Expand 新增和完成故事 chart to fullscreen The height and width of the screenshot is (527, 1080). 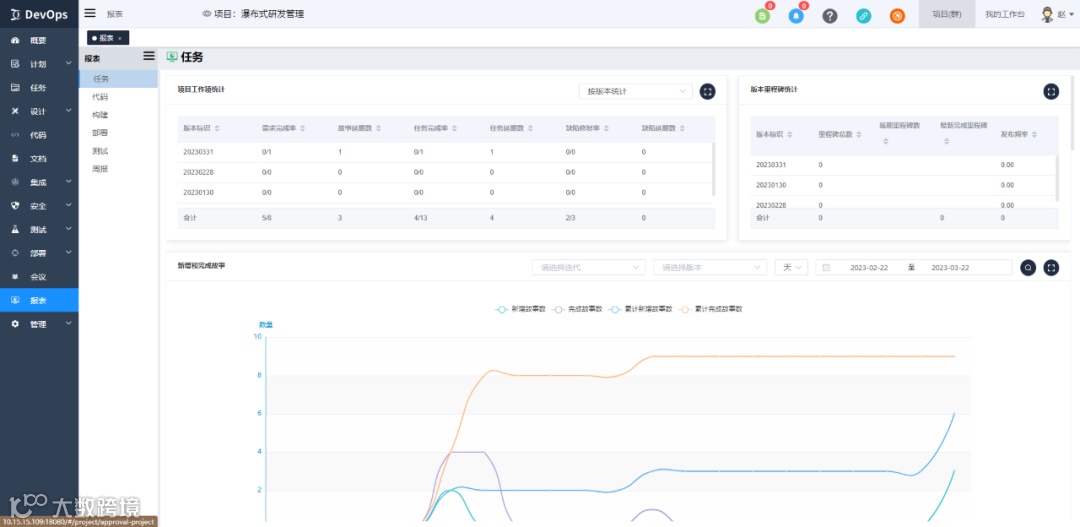[1051, 267]
